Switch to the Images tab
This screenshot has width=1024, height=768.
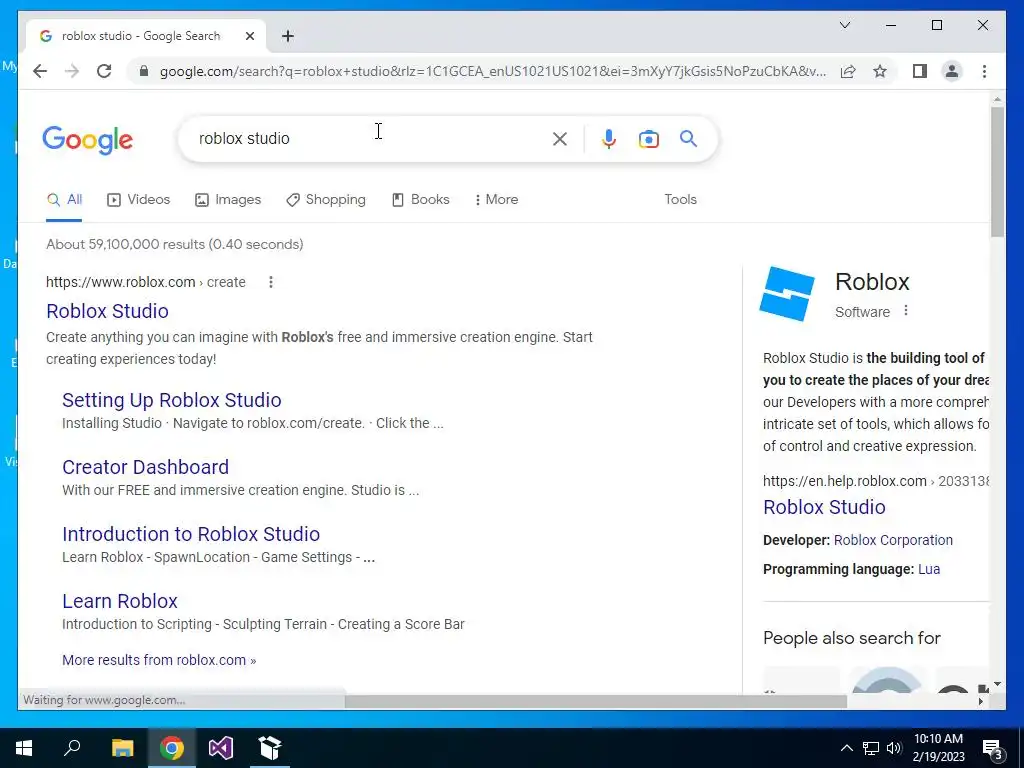228,200
